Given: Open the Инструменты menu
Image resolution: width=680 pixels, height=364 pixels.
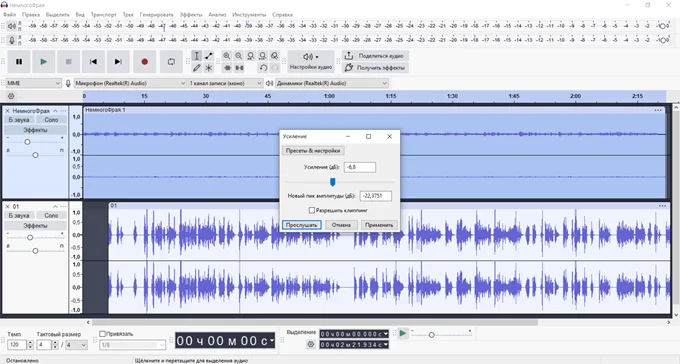Looking at the screenshot, I should pos(249,14).
